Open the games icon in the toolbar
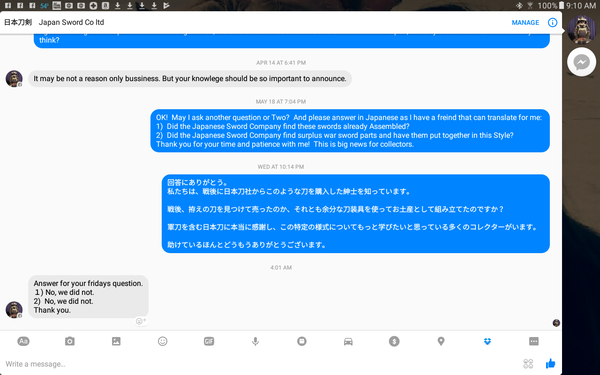Screen dimensions: 600x375 coord(302,341)
